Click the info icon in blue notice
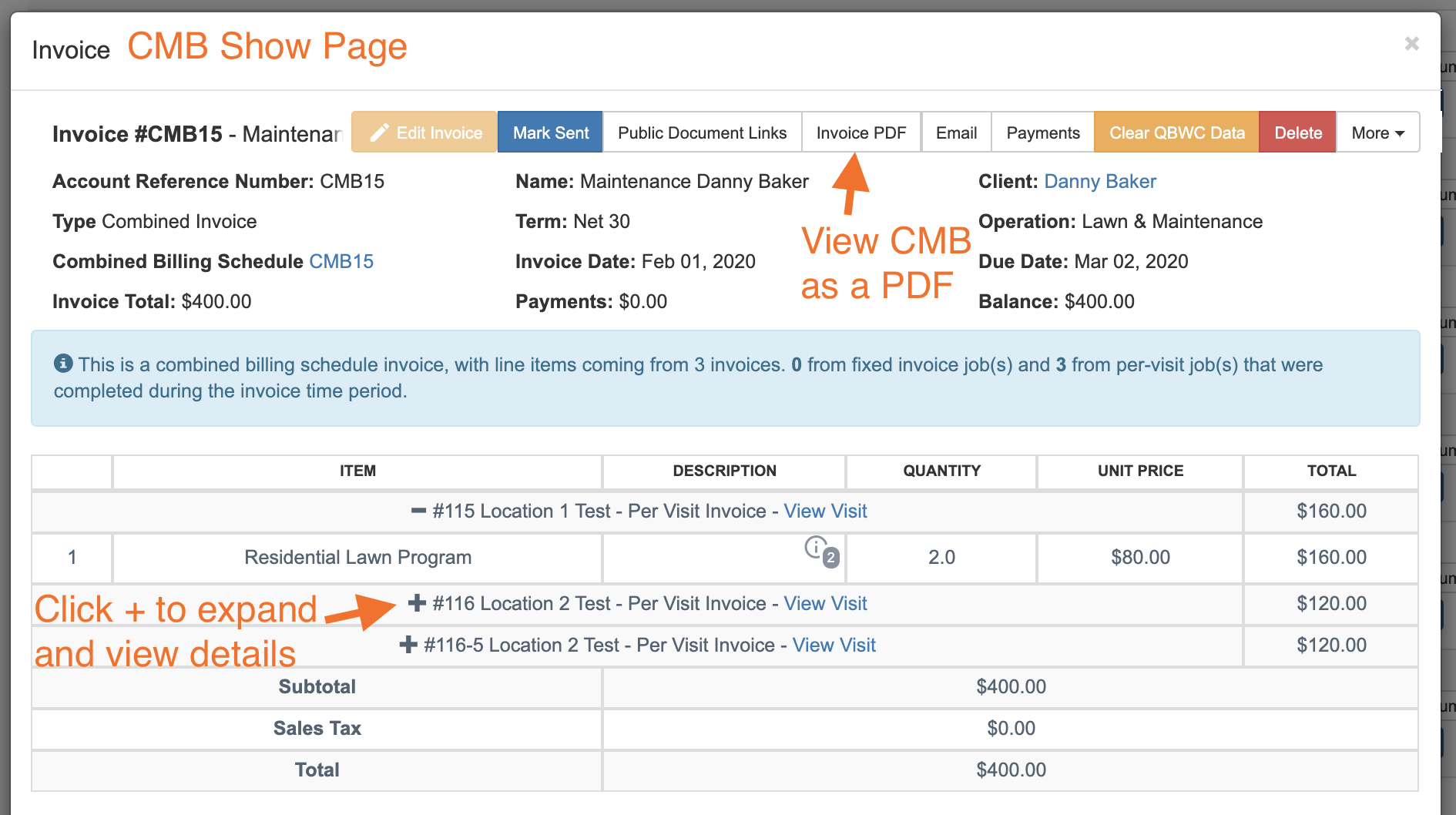 point(63,364)
